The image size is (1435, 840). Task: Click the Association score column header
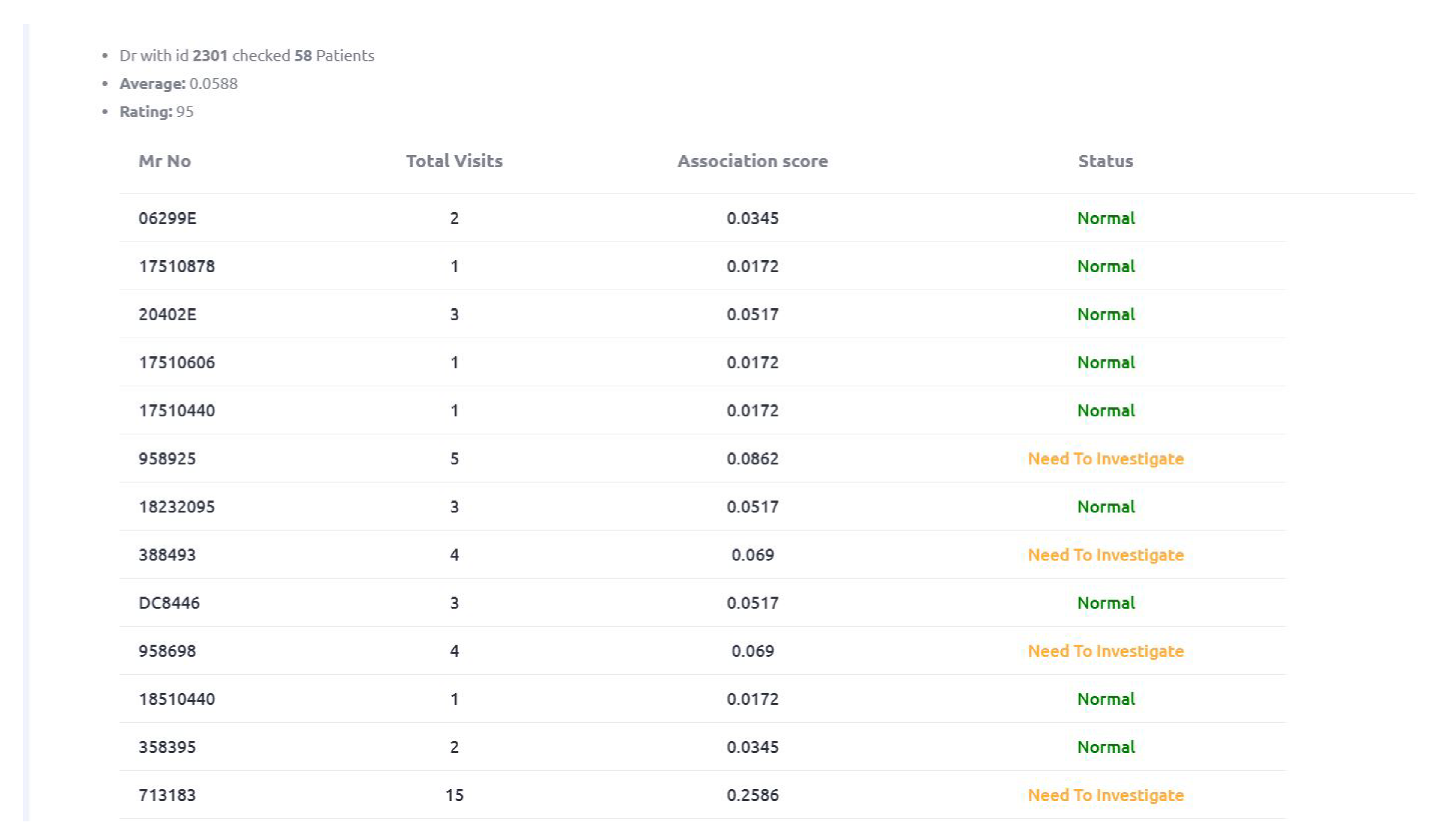(x=752, y=161)
